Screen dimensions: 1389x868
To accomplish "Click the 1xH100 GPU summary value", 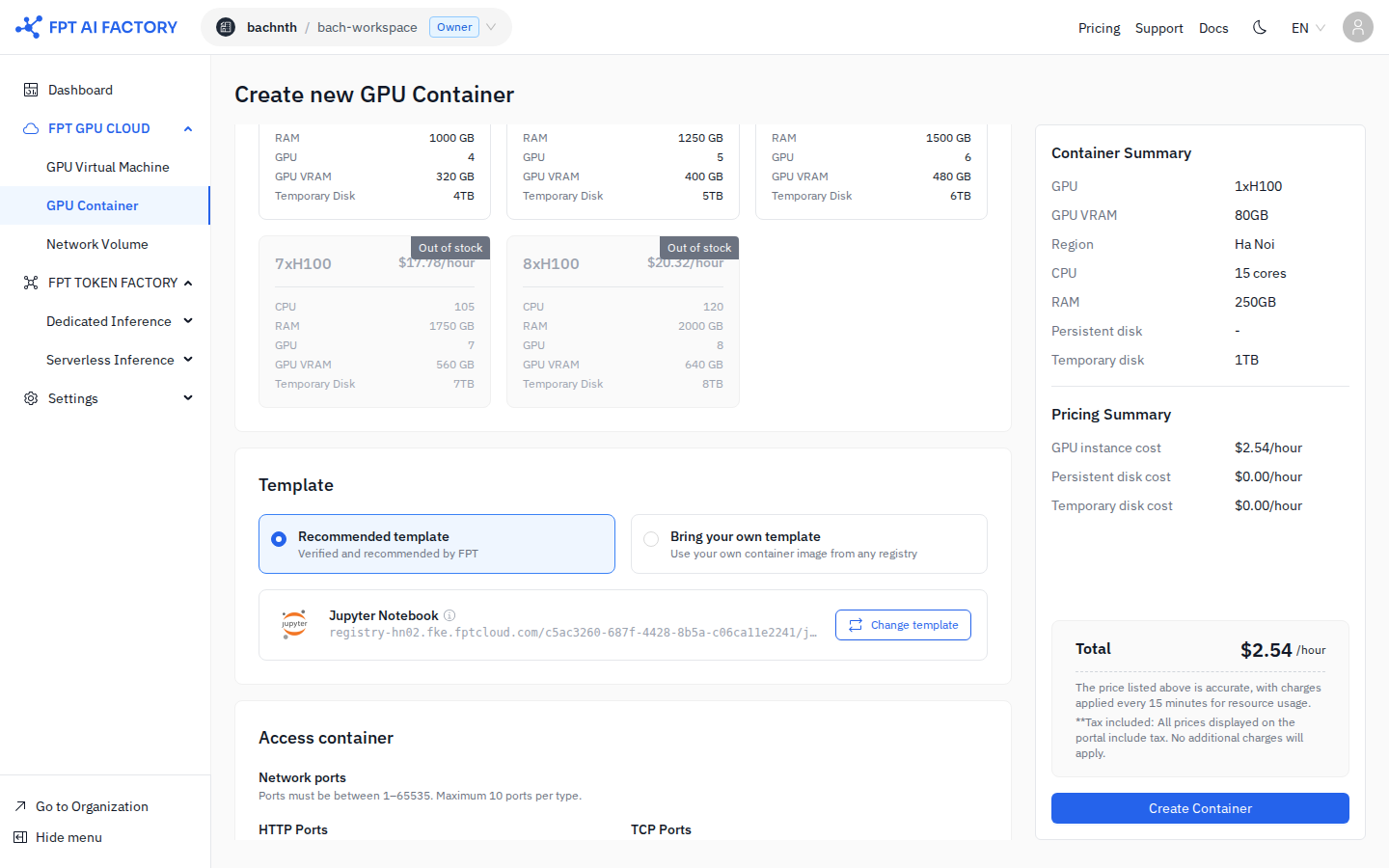I will [x=1259, y=186].
